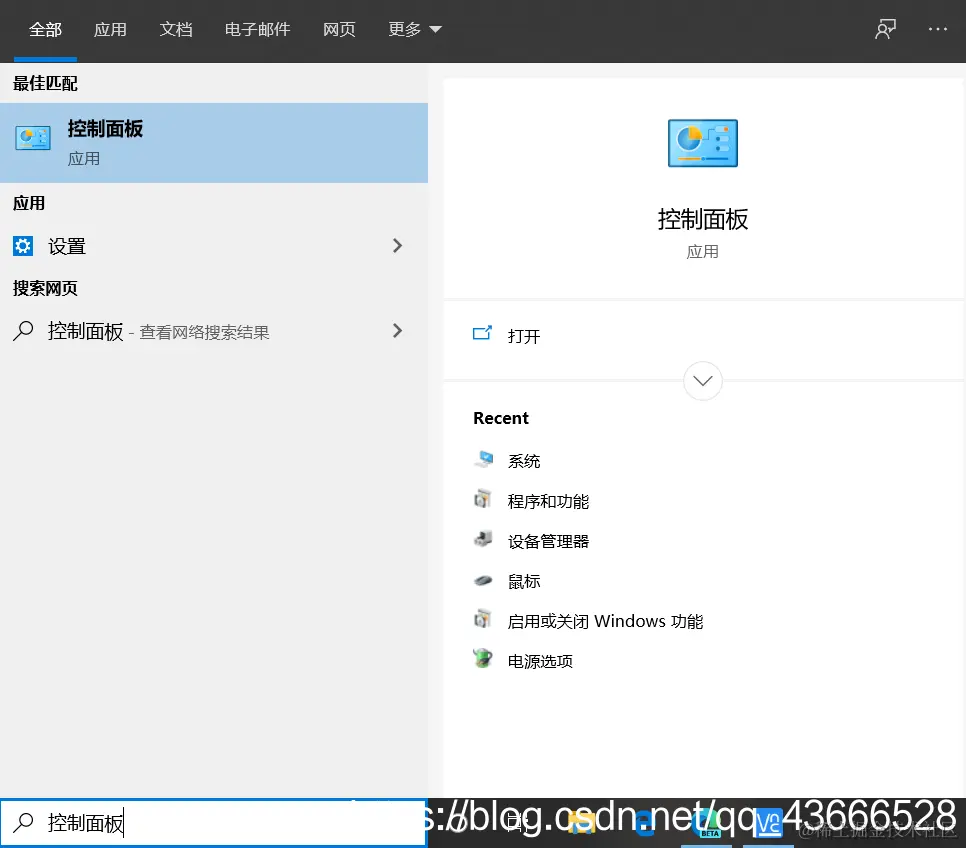The height and width of the screenshot is (848, 966).
Task: Open the 网页 search category
Action: click(x=339, y=29)
